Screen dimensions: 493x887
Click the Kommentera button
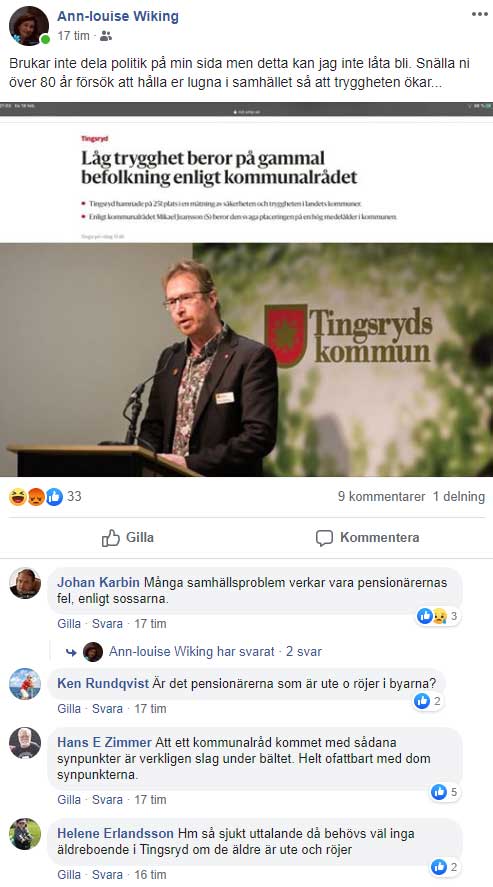pyautogui.click(x=367, y=537)
